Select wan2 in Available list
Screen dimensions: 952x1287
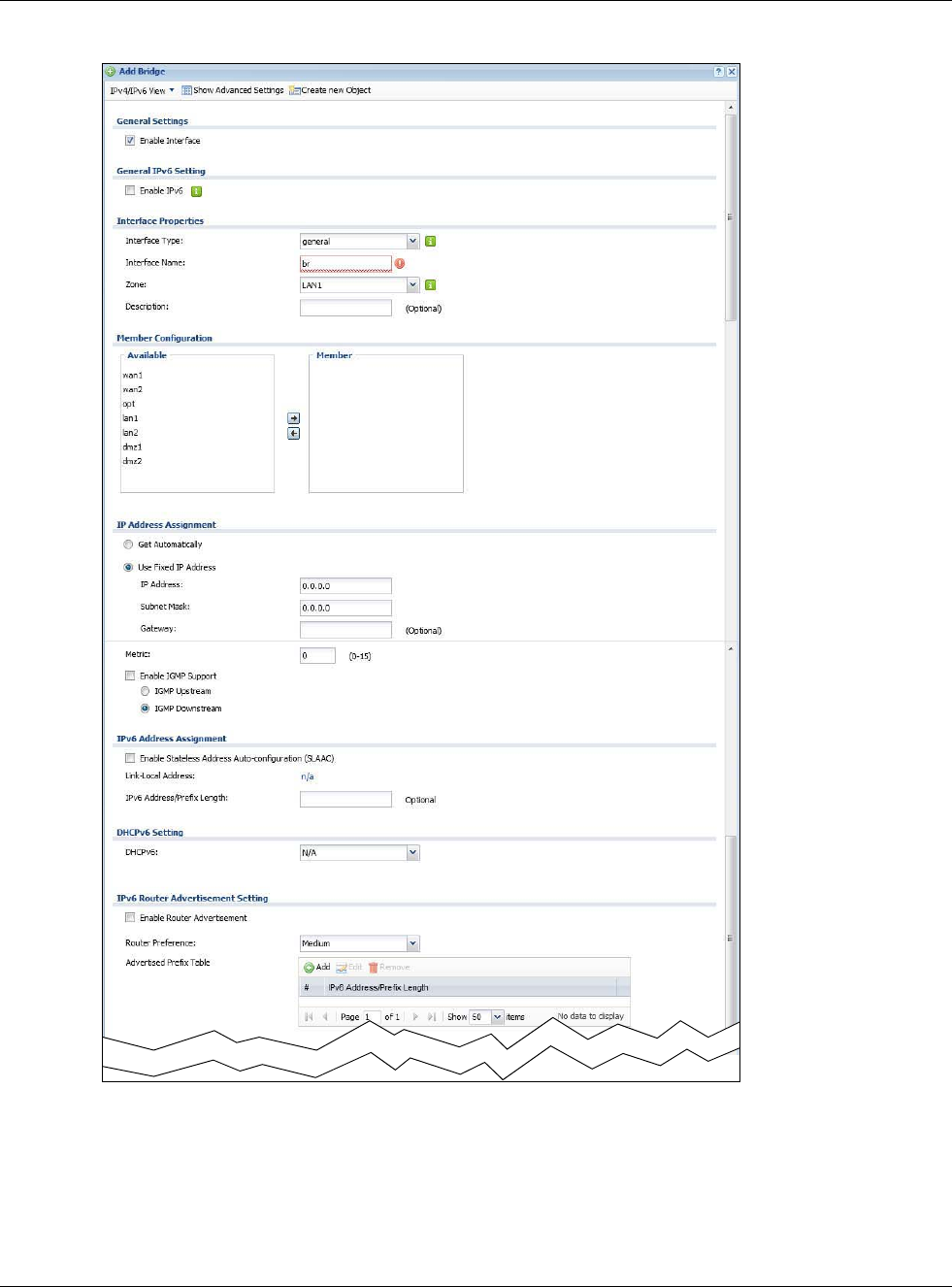(x=133, y=390)
